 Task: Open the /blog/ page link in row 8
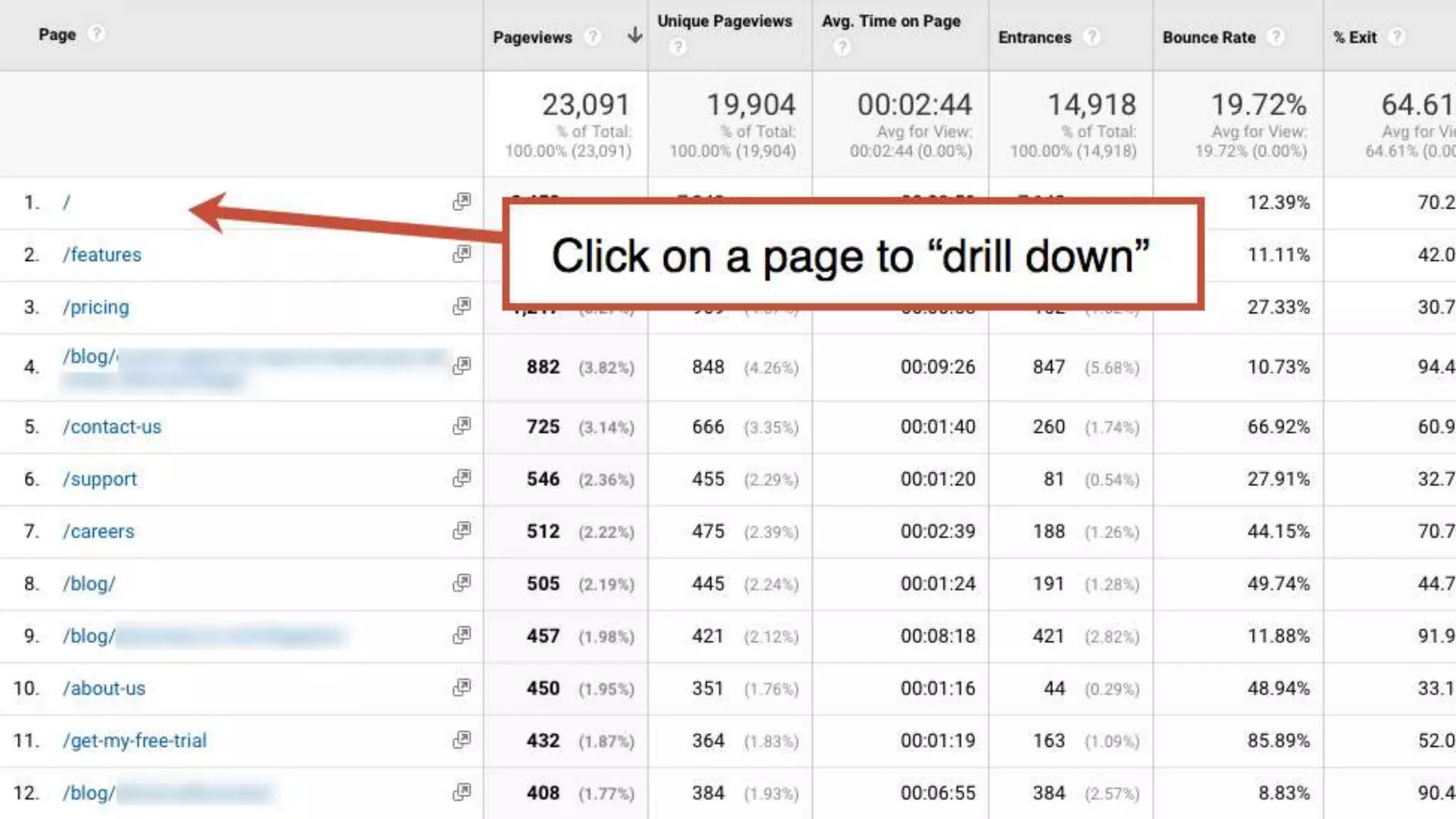tap(89, 584)
